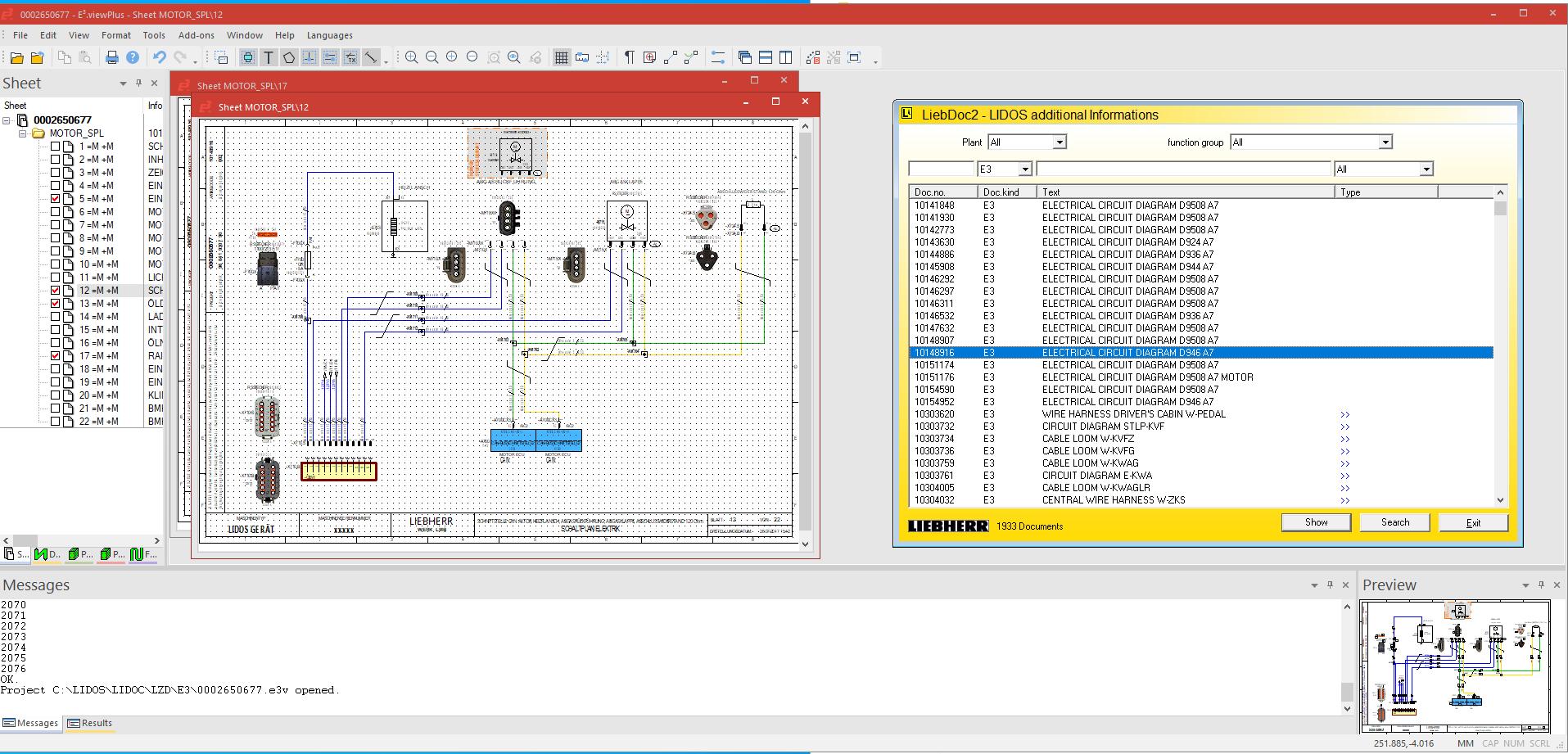Open the Add-ons menu

click(197, 35)
